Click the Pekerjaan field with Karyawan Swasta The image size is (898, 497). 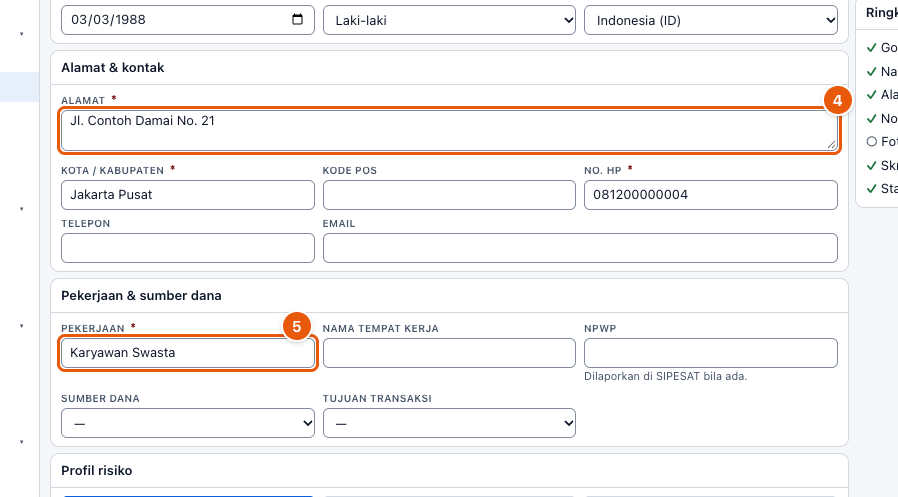pyautogui.click(x=188, y=353)
